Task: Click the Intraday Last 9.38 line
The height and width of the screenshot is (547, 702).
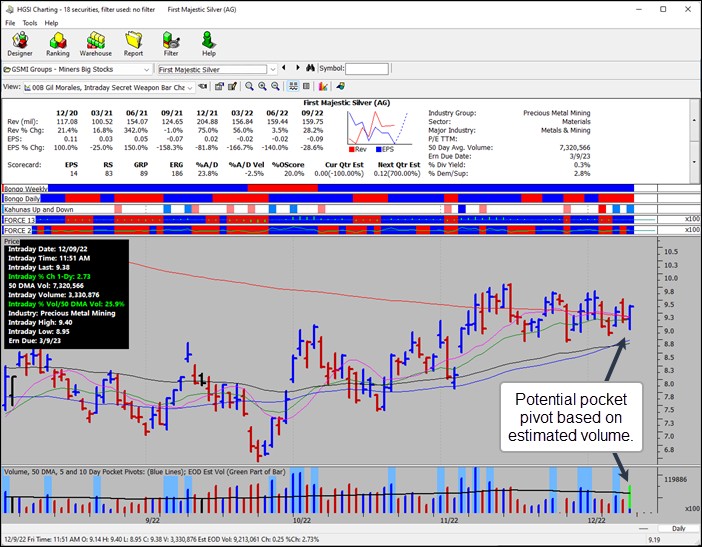Action: (39, 267)
